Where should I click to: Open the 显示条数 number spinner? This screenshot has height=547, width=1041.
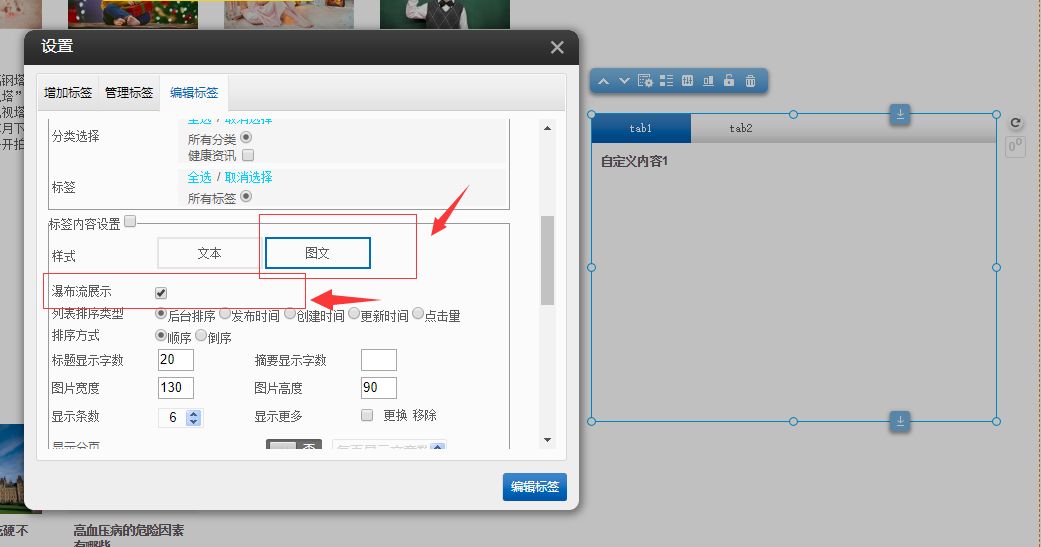[x=194, y=417]
